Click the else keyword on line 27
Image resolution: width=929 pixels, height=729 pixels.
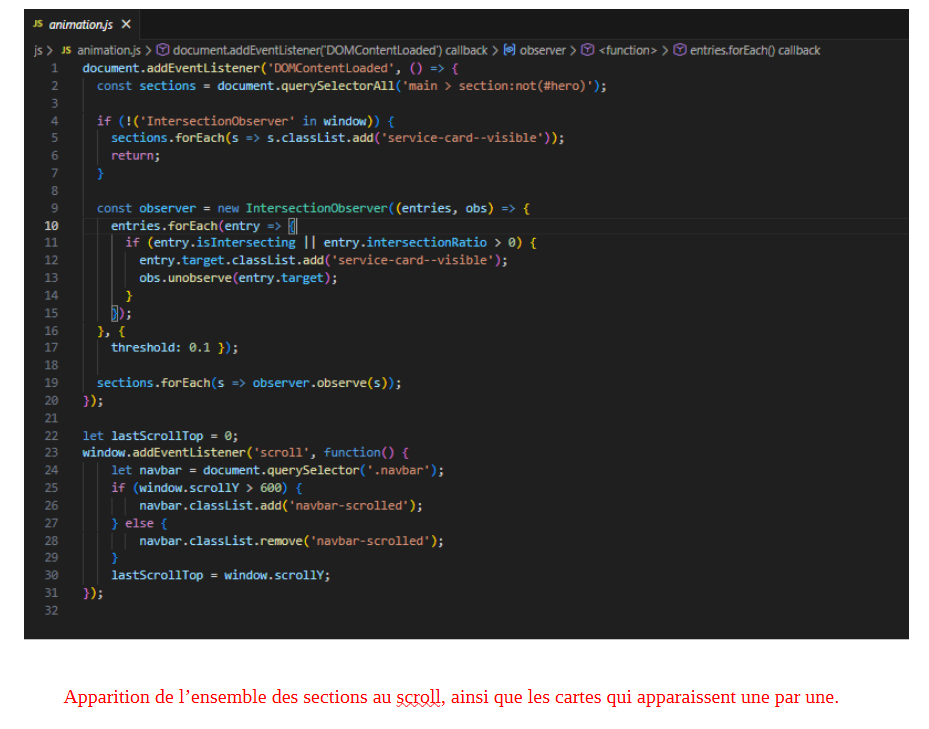pyautogui.click(x=139, y=523)
